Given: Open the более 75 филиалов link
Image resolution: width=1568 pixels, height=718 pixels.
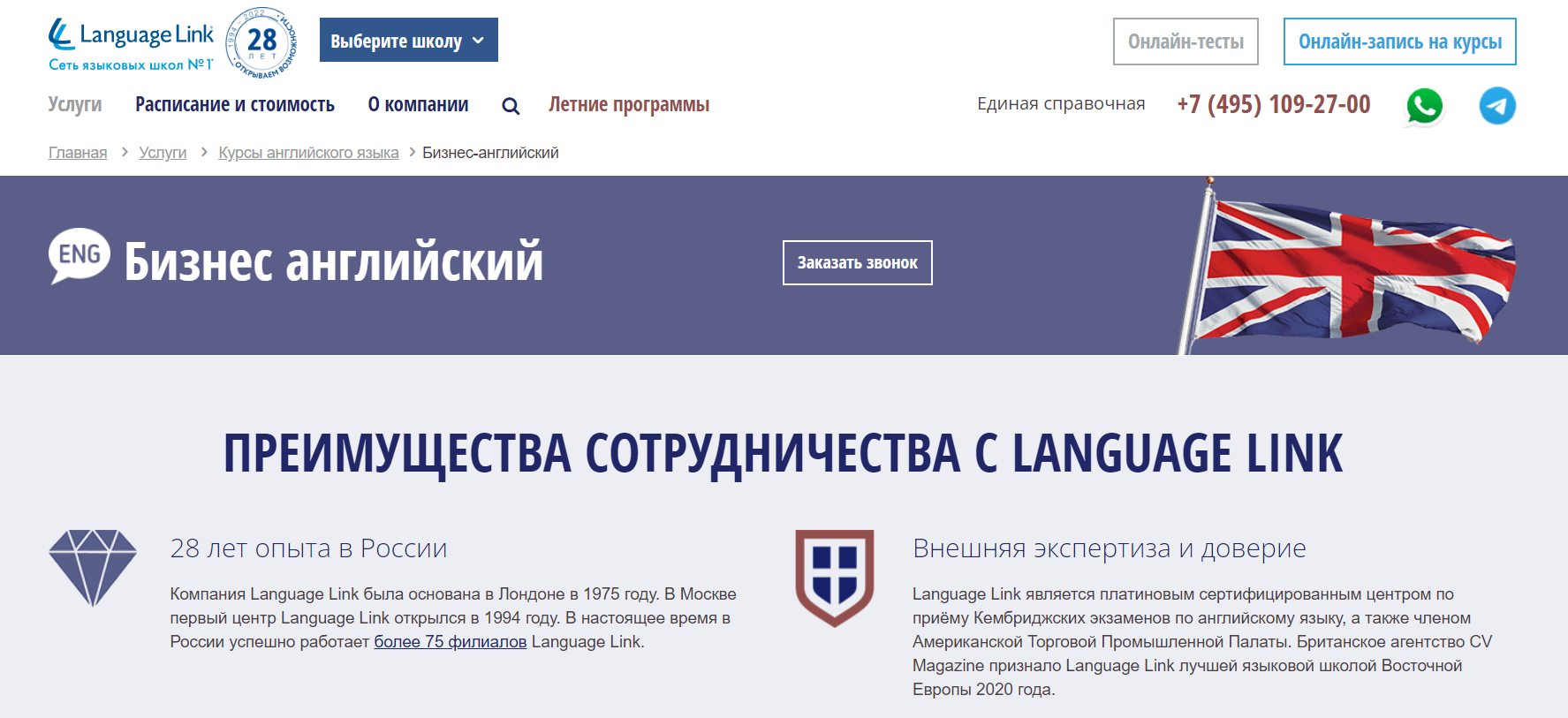Looking at the screenshot, I should click(451, 642).
